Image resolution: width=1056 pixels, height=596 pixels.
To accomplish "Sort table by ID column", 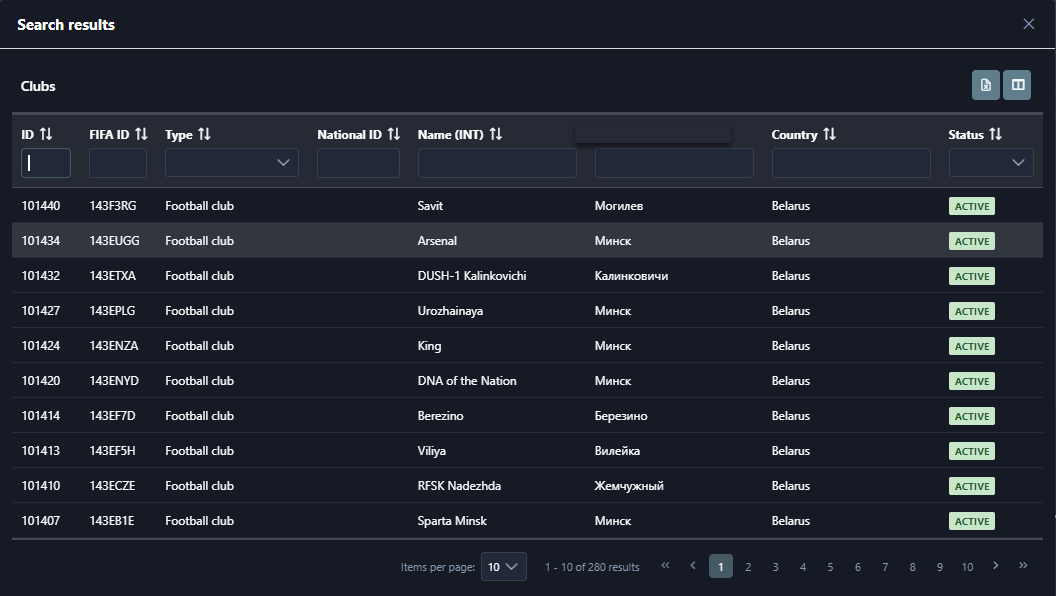I will click(x=46, y=134).
